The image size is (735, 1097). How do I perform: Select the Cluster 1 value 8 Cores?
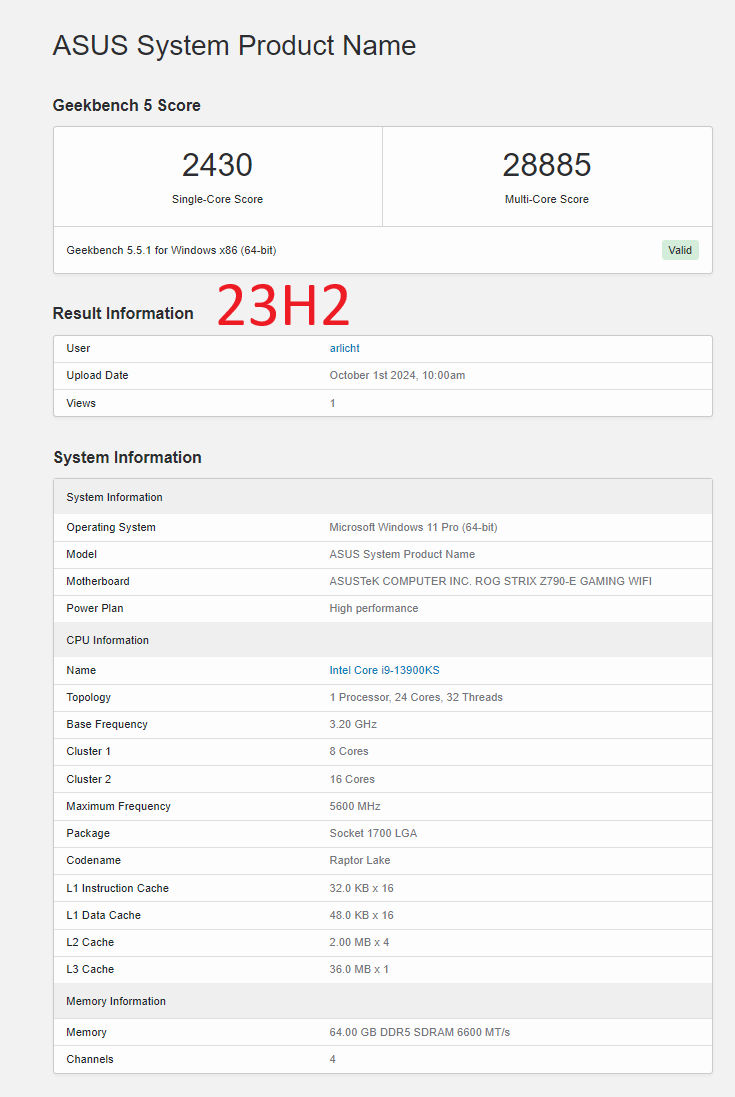(x=349, y=751)
